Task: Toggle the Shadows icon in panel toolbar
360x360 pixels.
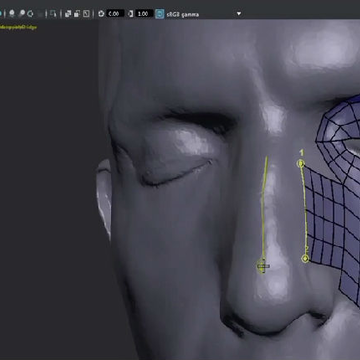Action: 22,14
